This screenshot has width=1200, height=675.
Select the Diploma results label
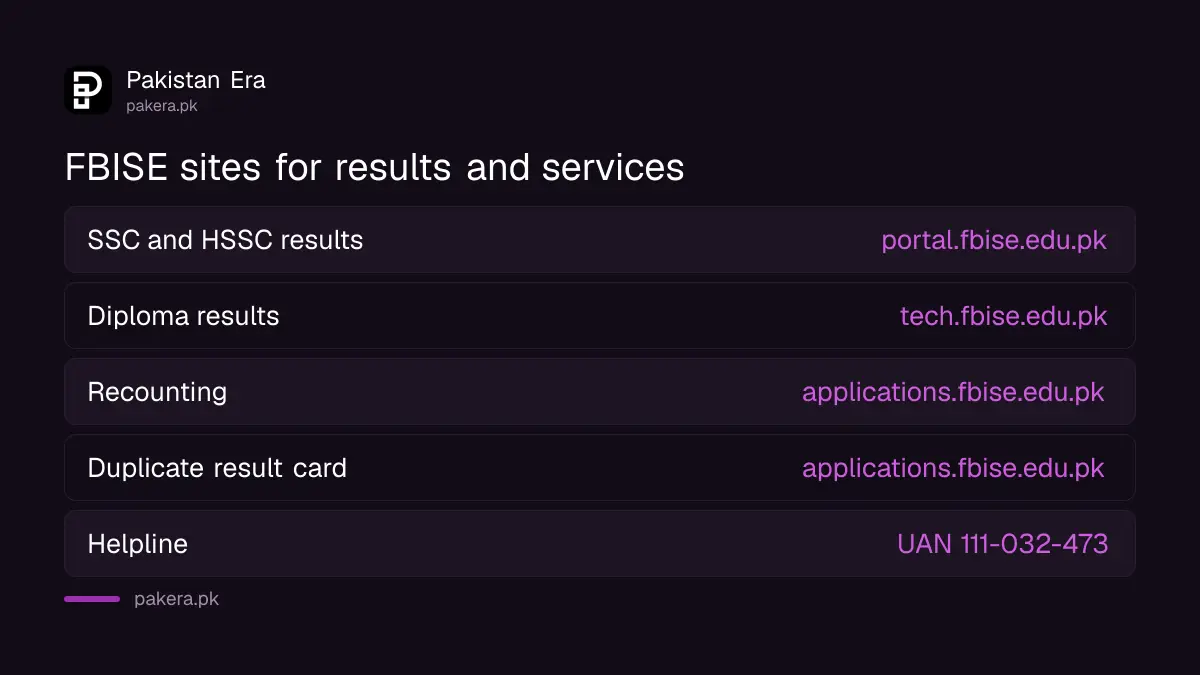click(x=183, y=316)
